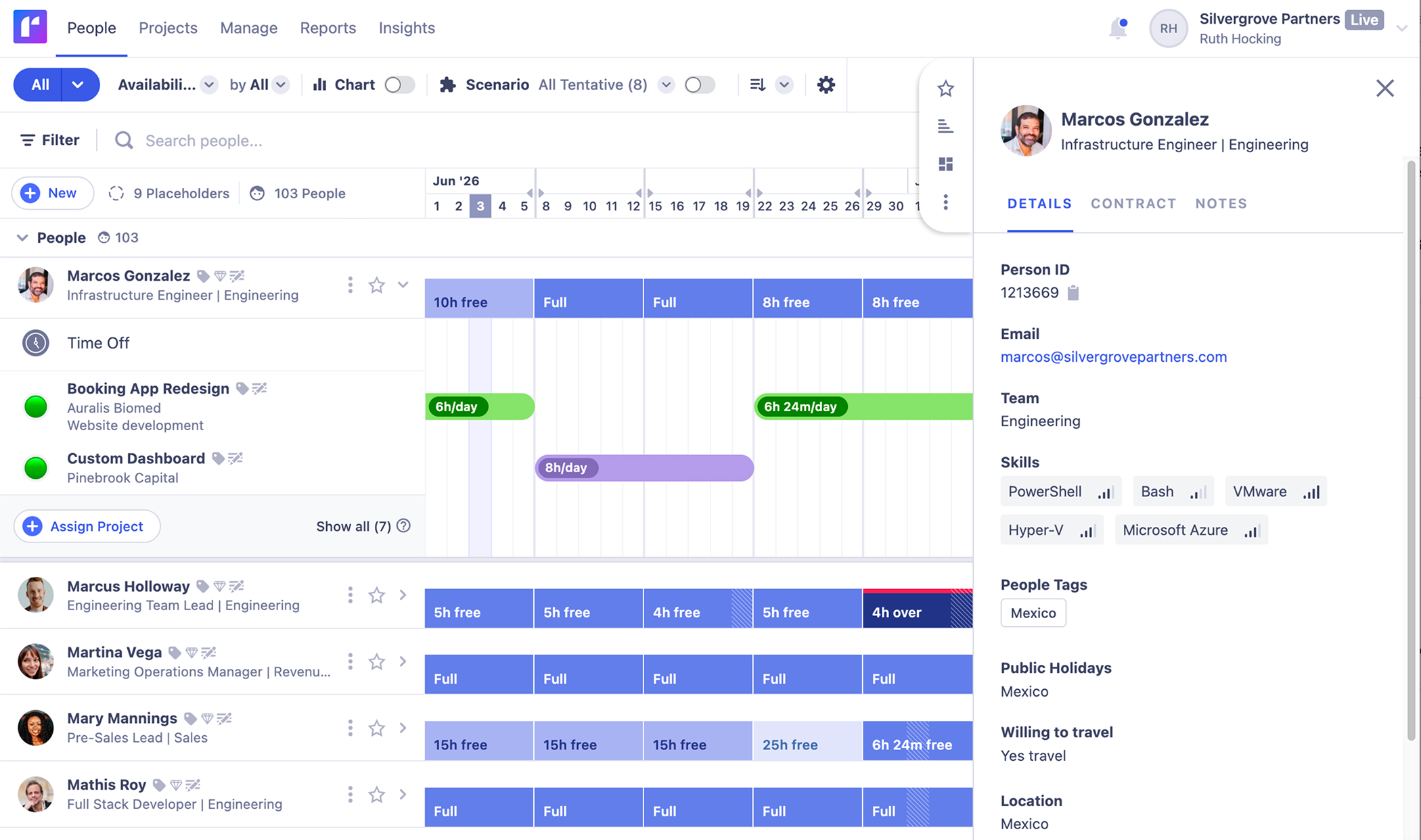The height and width of the screenshot is (840, 1421).
Task: Click the Placeholders dashed circle icon
Action: click(116, 193)
